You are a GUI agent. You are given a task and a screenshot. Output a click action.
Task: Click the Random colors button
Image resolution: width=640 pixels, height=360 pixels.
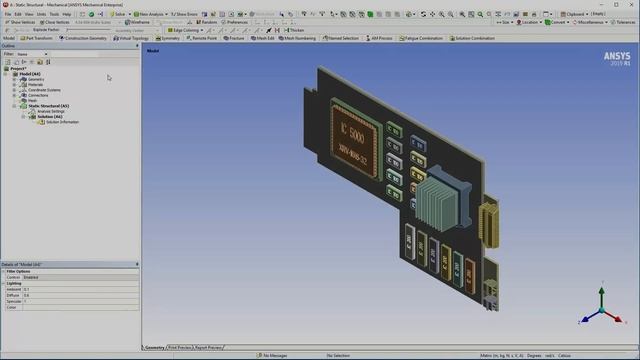pos(207,22)
